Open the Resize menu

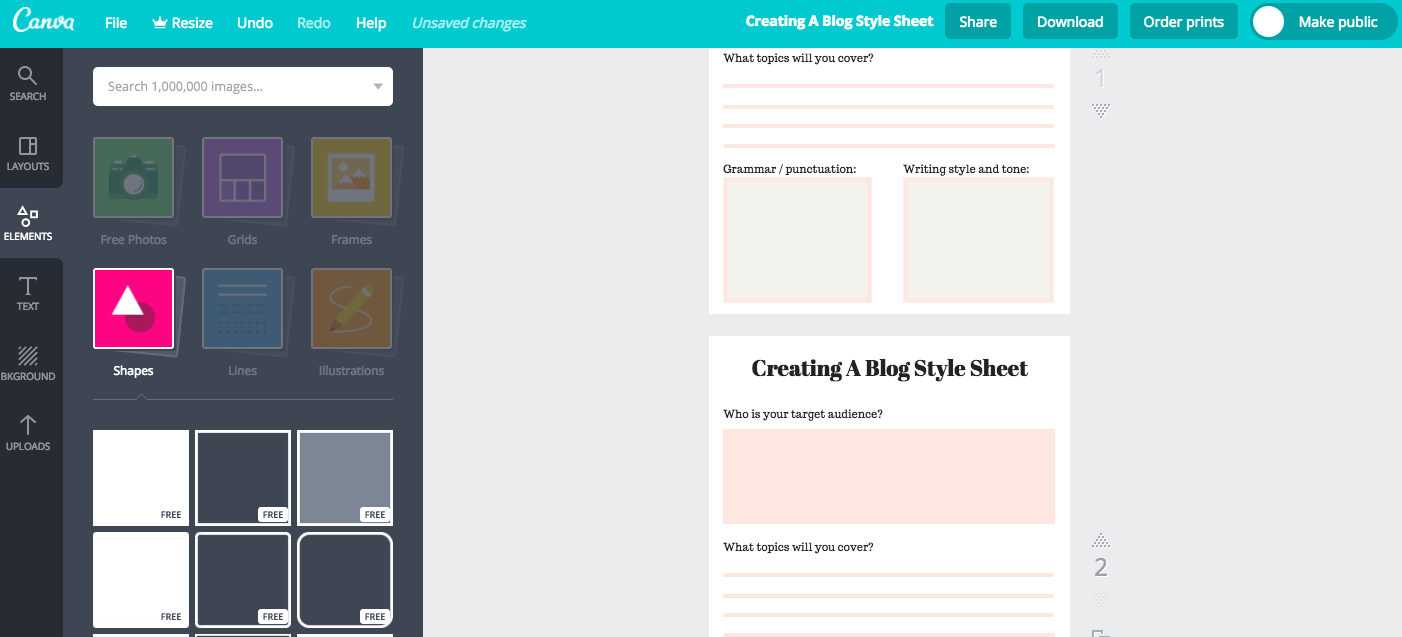click(181, 22)
